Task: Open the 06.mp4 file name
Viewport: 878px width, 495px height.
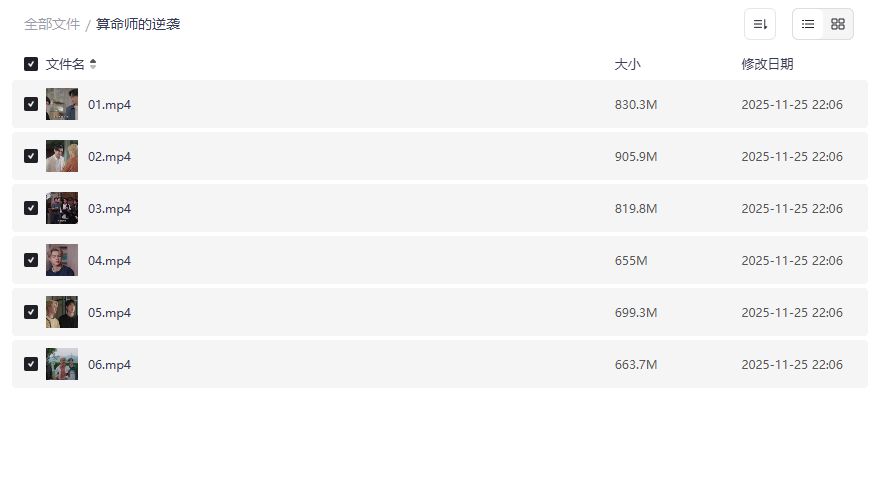Action: tap(109, 365)
